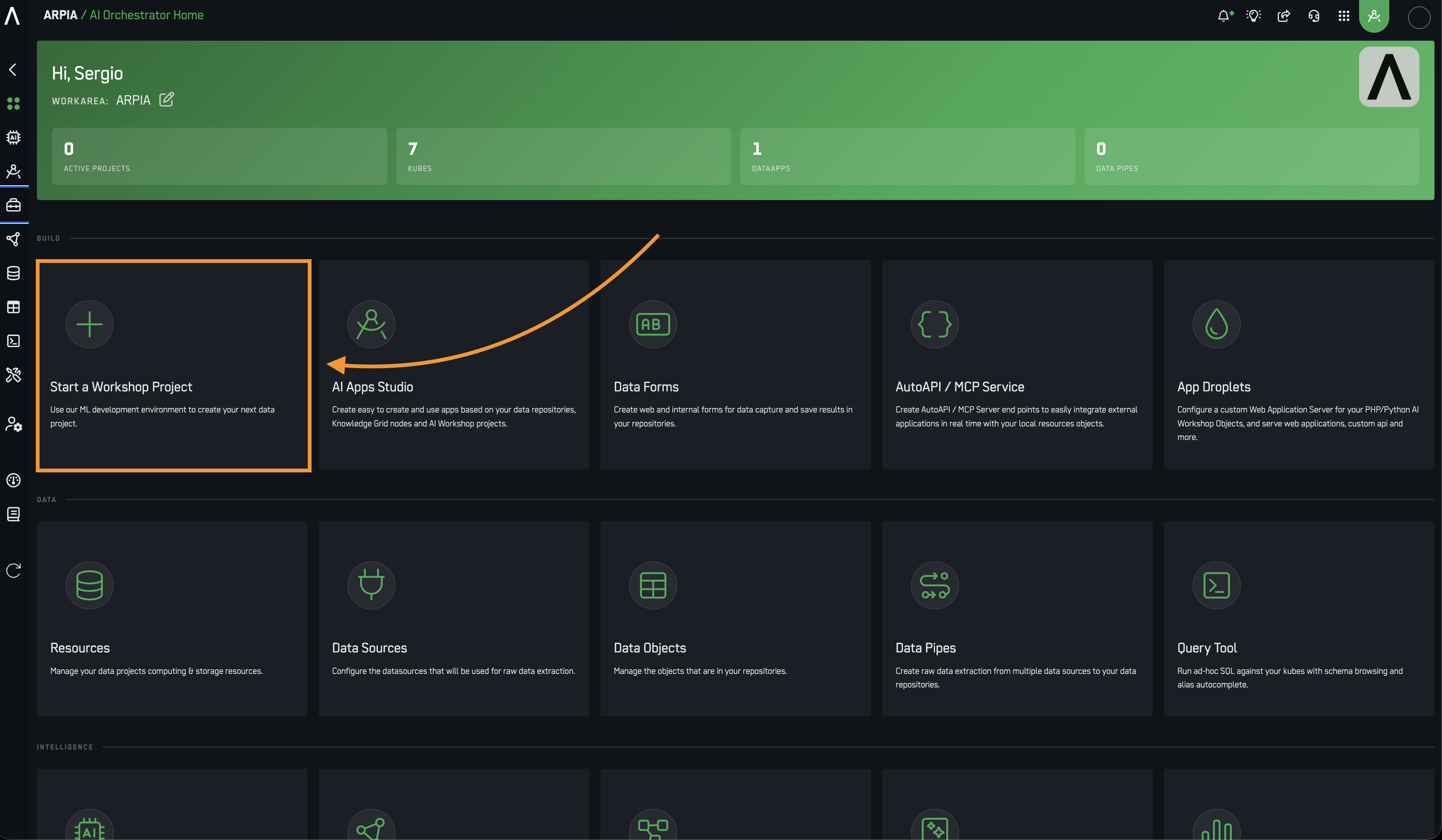Open the Data Pipes card title in the Data section
This screenshot has width=1442, height=840.
[x=925, y=648]
